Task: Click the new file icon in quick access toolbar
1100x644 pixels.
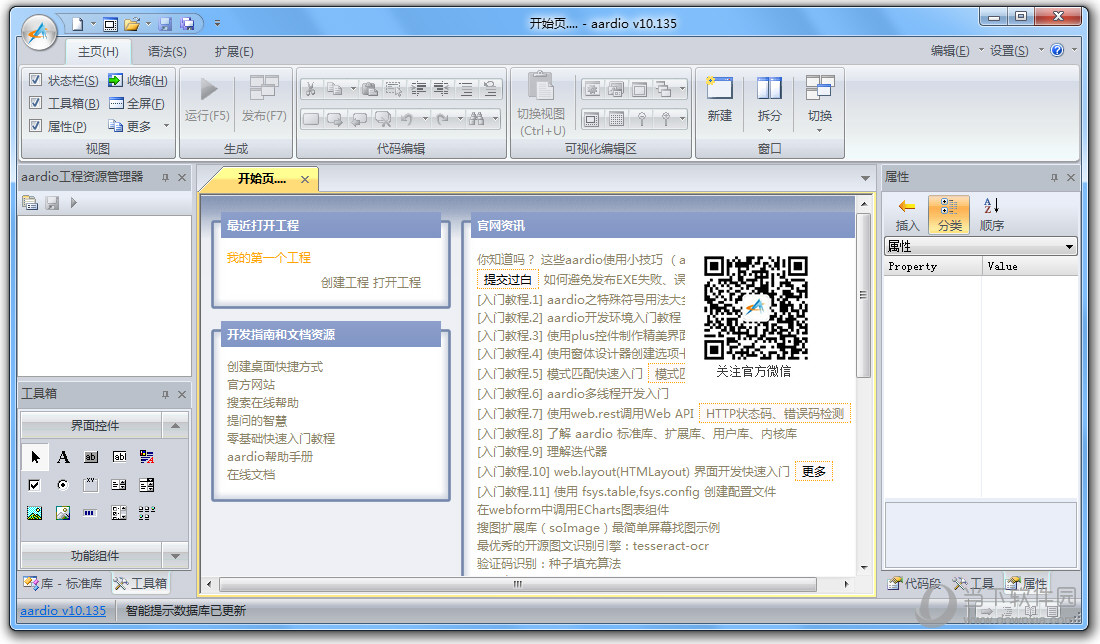Action: 77,24
